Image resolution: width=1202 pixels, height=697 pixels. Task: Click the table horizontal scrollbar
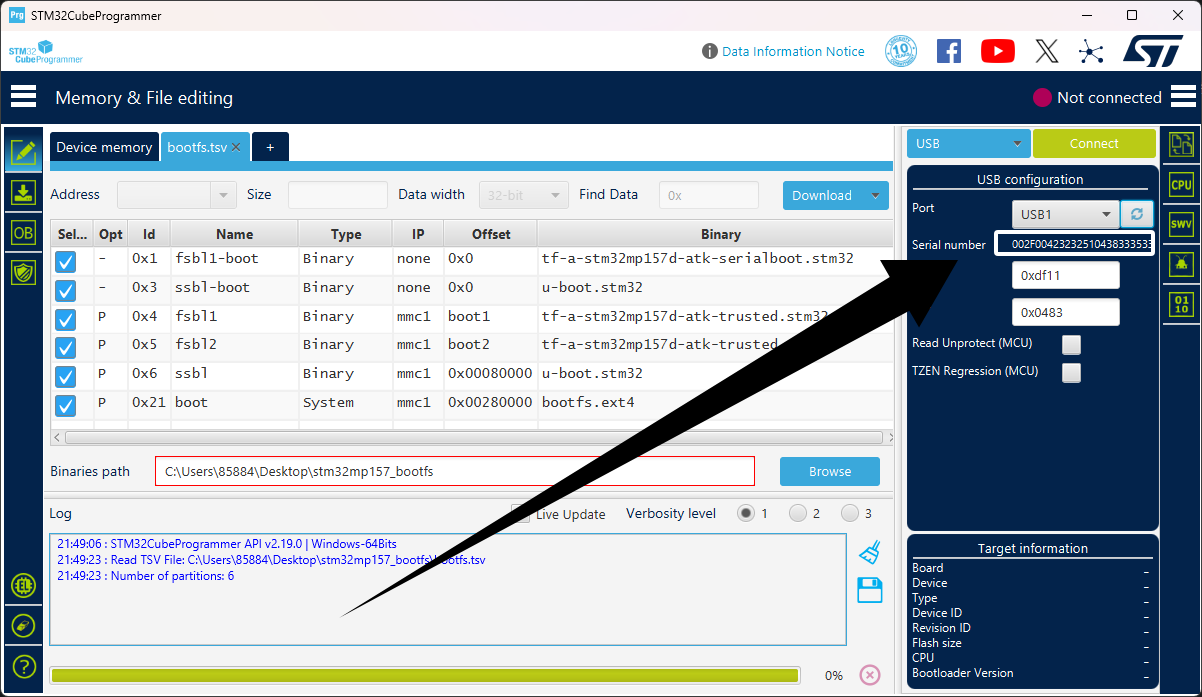[473, 438]
